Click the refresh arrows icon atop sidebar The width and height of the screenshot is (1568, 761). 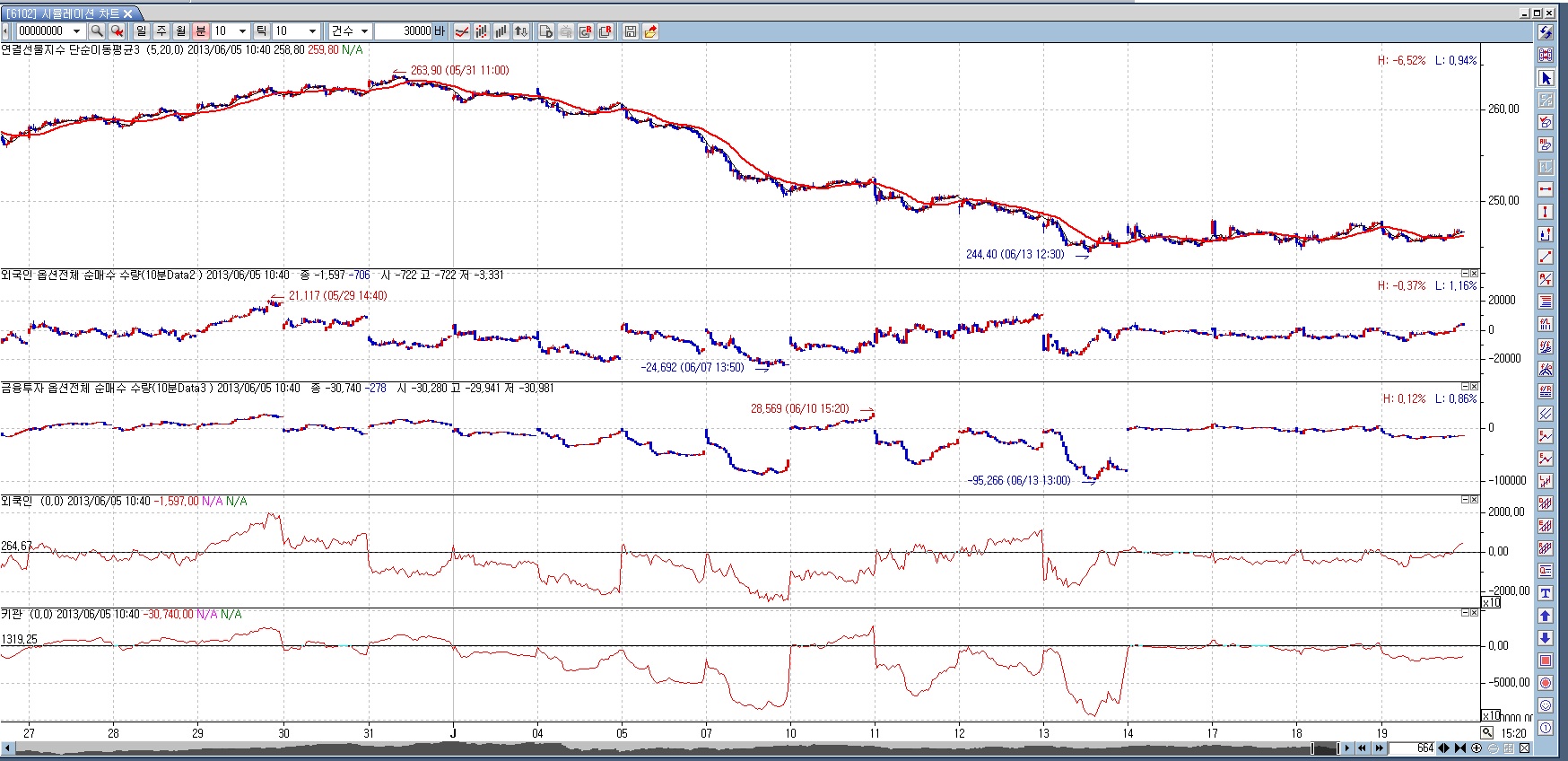[x=1546, y=32]
